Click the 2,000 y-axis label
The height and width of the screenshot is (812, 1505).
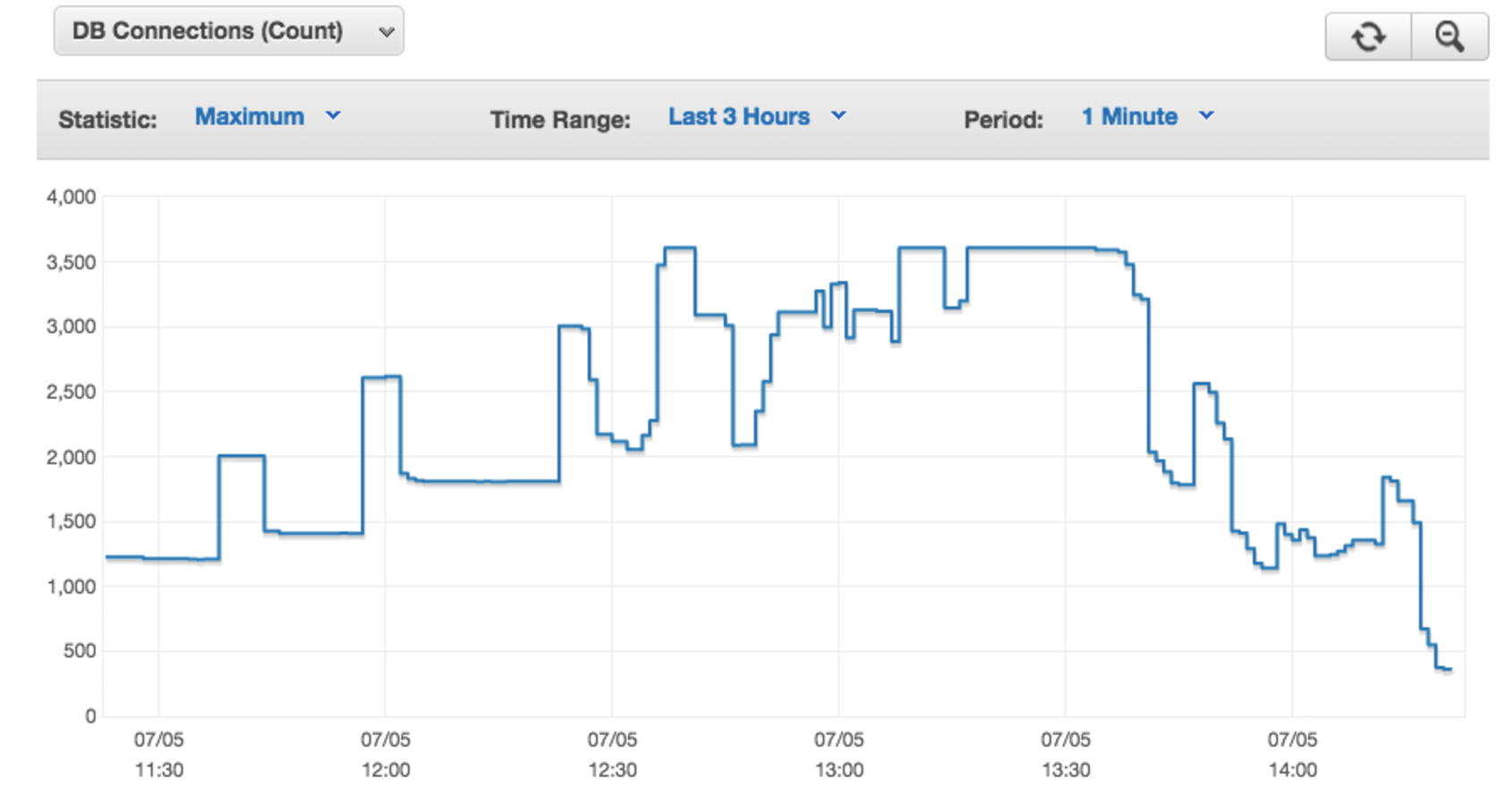(x=71, y=457)
